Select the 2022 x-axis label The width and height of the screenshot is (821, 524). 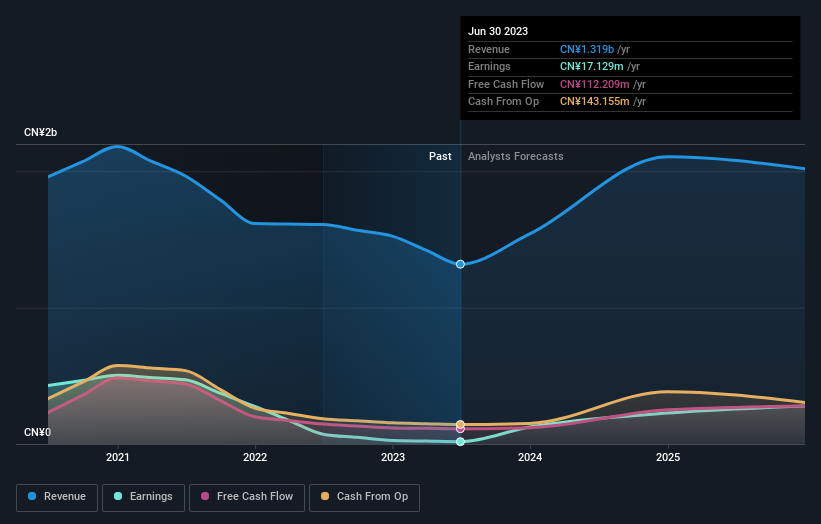pyautogui.click(x=255, y=458)
